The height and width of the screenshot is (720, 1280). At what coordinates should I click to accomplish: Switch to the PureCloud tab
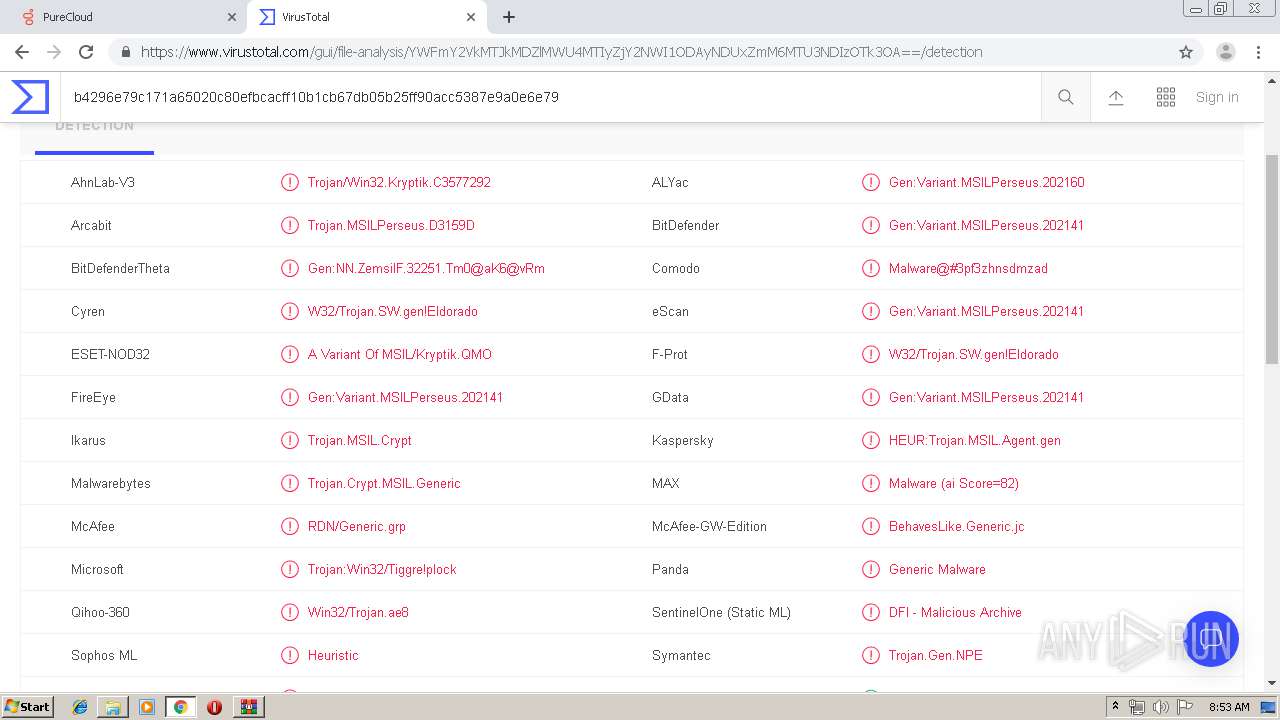point(122,17)
